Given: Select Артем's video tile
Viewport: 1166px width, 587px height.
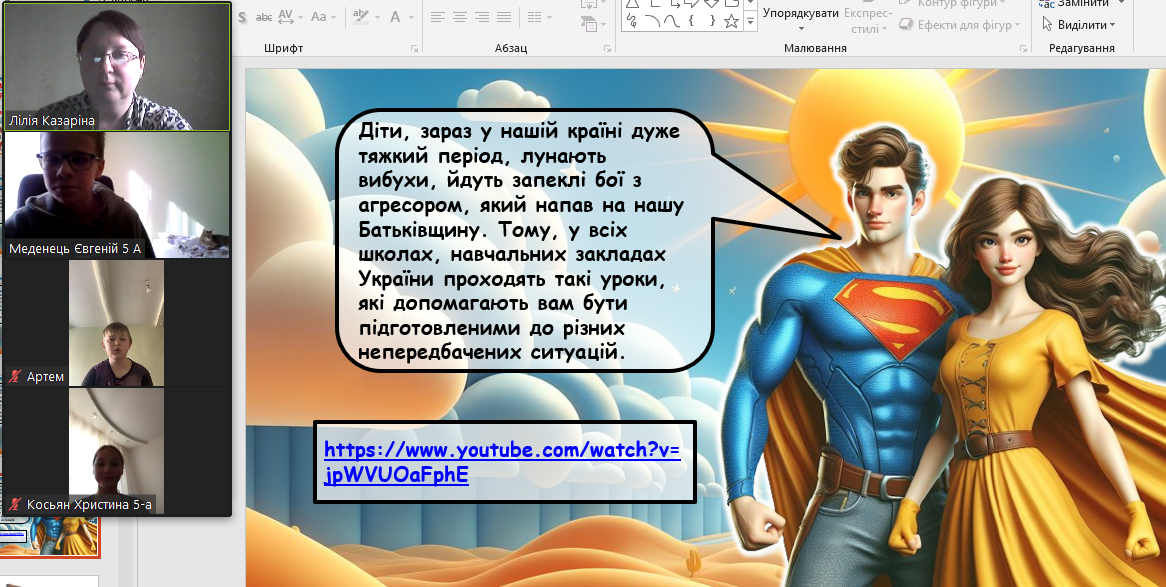Looking at the screenshot, I should pyautogui.click(x=117, y=323).
